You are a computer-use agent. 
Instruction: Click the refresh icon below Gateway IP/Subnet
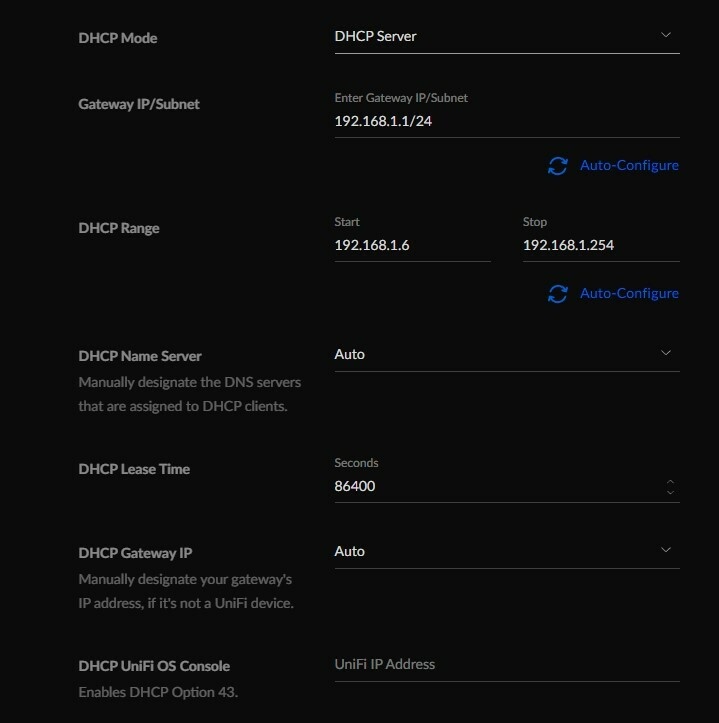coord(557,166)
